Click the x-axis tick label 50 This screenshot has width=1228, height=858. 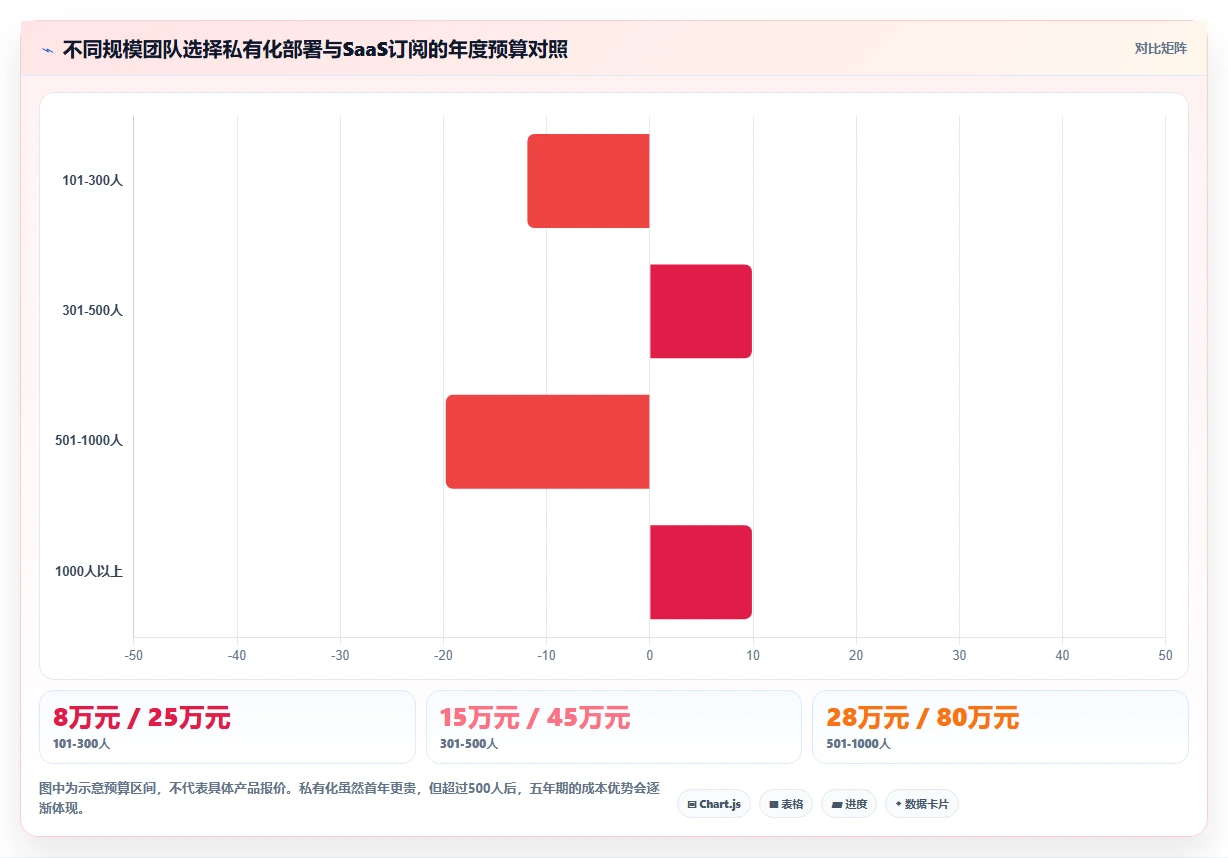point(1165,656)
